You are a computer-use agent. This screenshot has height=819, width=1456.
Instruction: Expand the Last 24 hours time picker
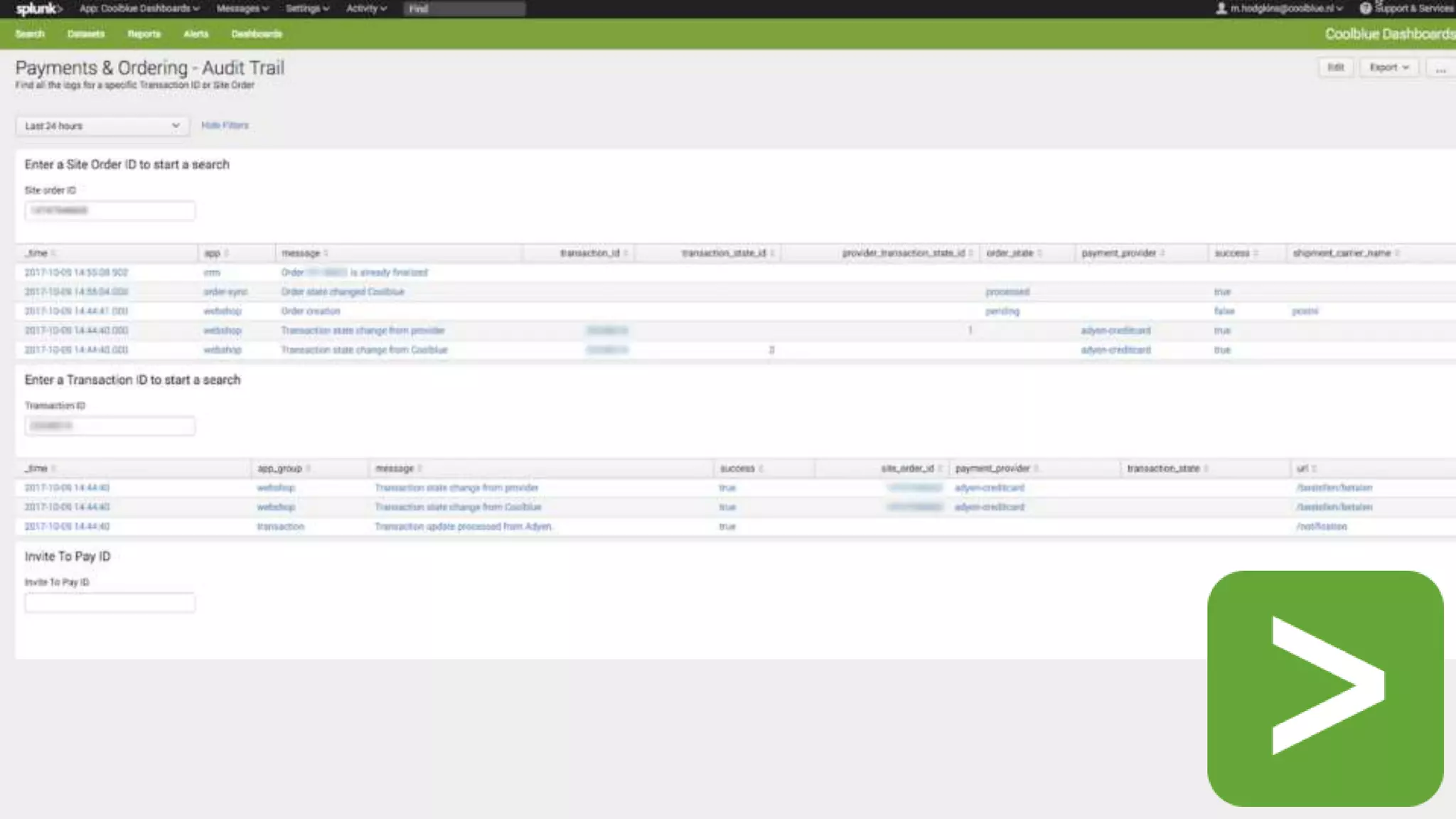click(102, 126)
